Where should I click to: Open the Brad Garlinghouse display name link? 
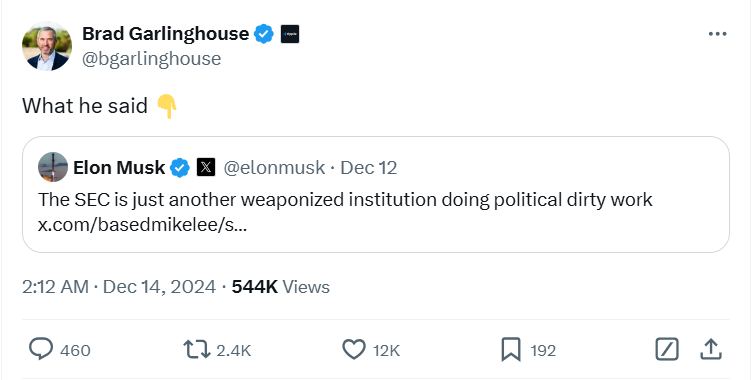(x=165, y=34)
